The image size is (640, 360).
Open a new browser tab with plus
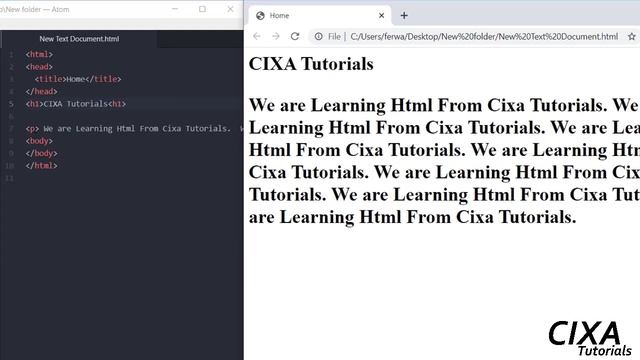(x=404, y=16)
